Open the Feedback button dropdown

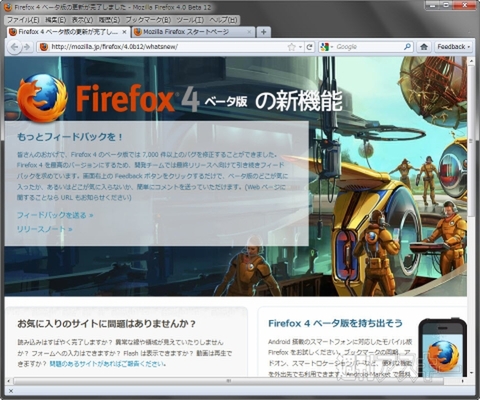pos(453,47)
